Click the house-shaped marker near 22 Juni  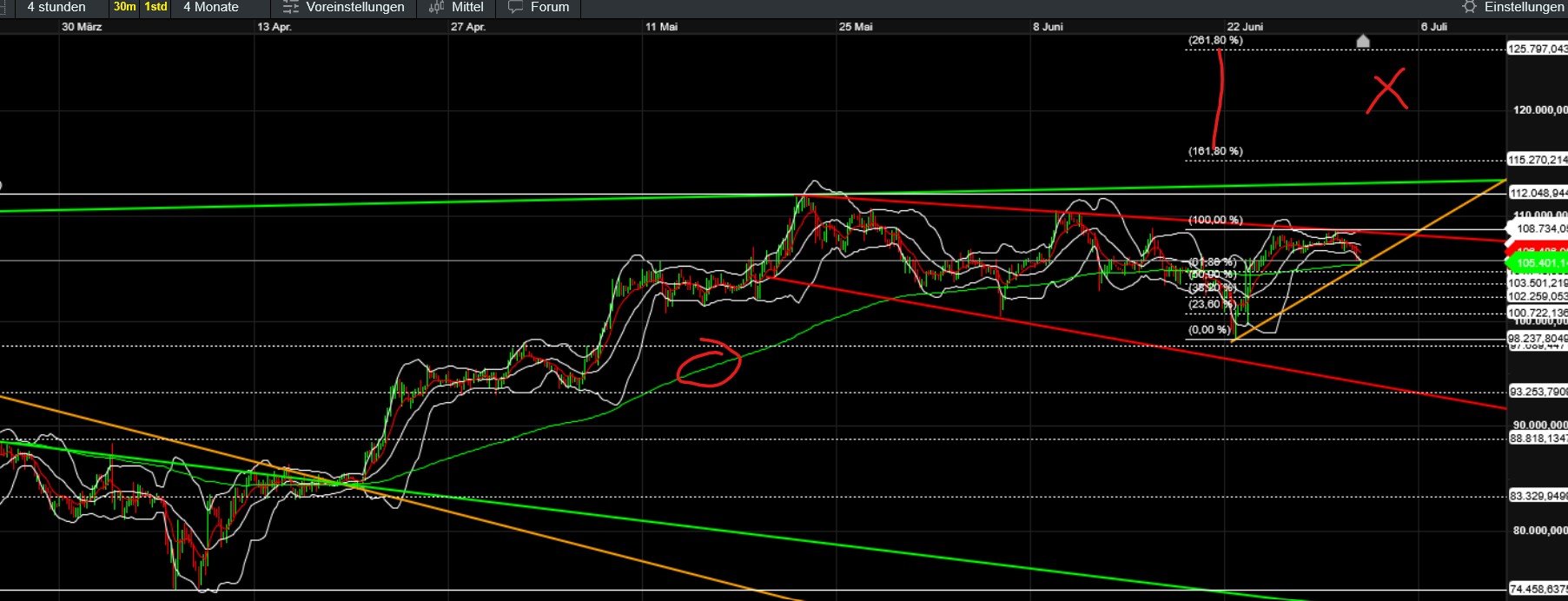(1363, 41)
